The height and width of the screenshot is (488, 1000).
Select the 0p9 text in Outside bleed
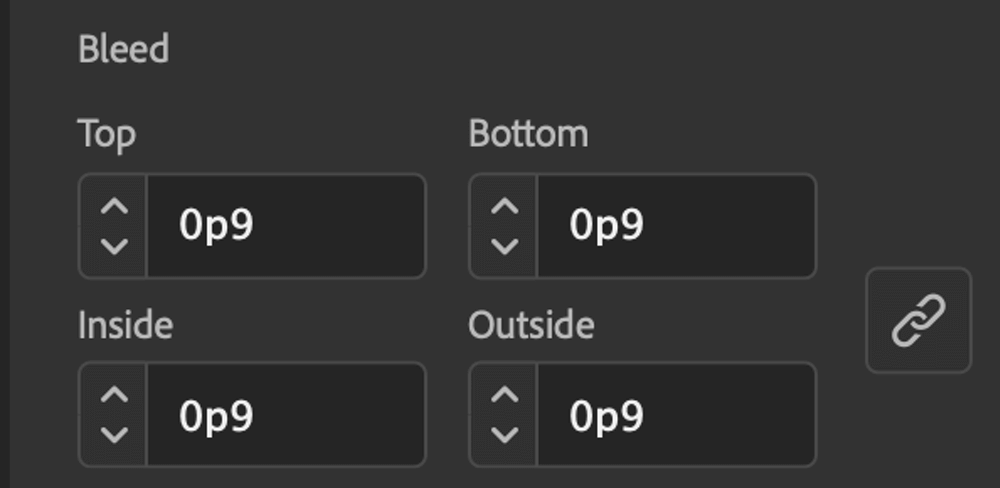click(x=607, y=417)
